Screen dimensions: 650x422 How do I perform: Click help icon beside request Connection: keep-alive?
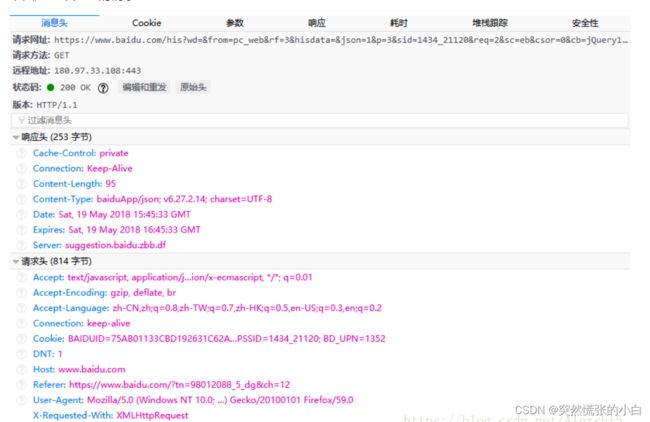pyautogui.click(x=21, y=324)
